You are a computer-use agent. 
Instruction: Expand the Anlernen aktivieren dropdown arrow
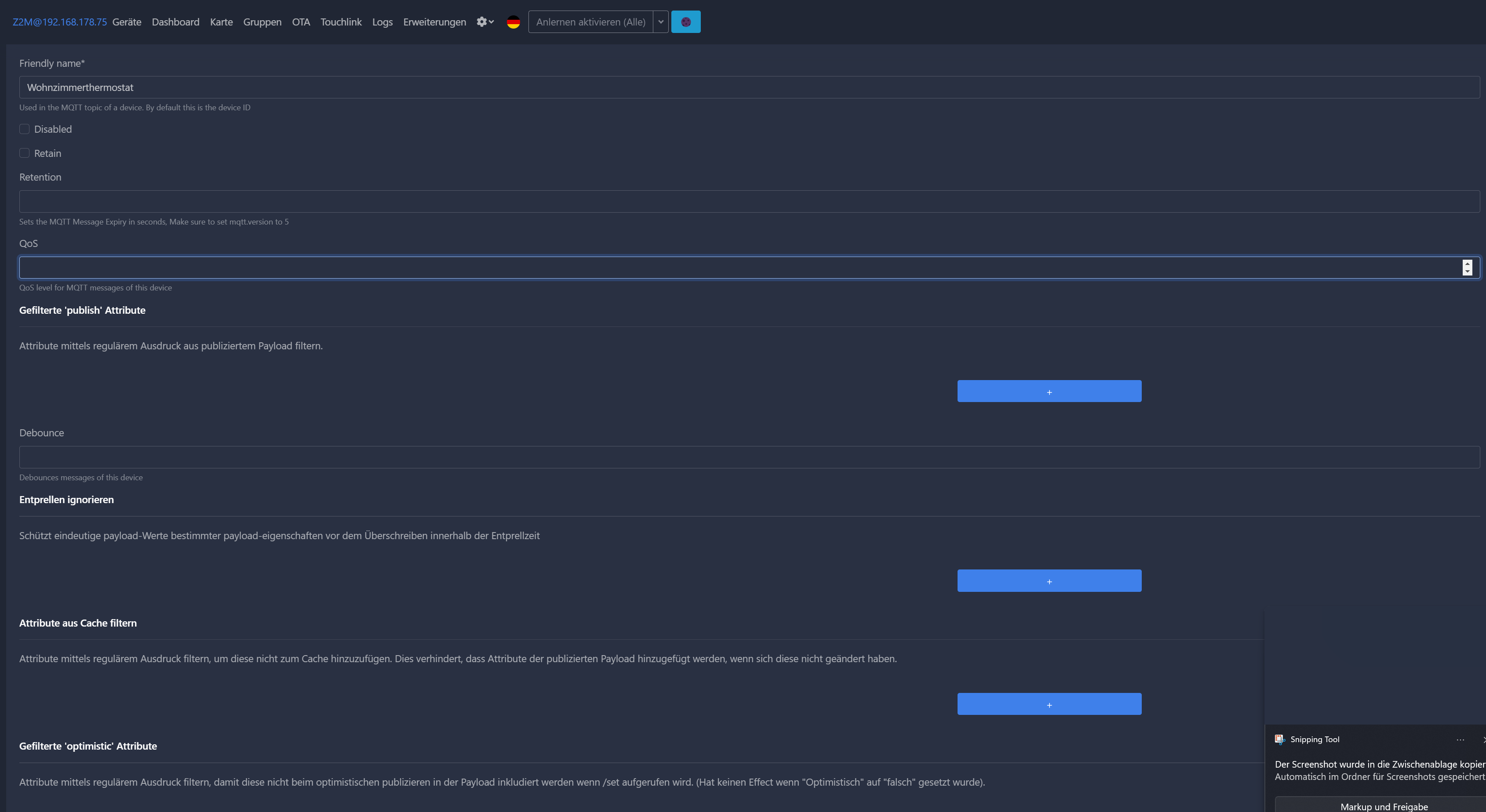pyautogui.click(x=660, y=22)
